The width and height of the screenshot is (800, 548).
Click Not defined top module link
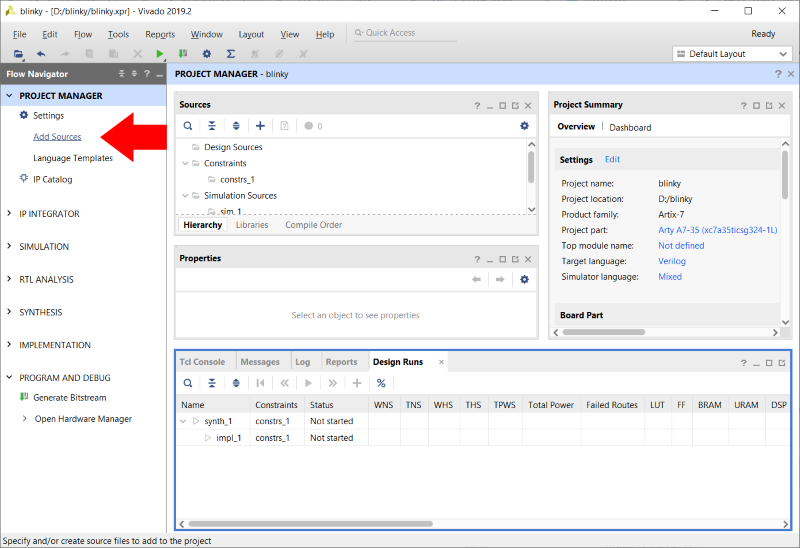(x=681, y=245)
